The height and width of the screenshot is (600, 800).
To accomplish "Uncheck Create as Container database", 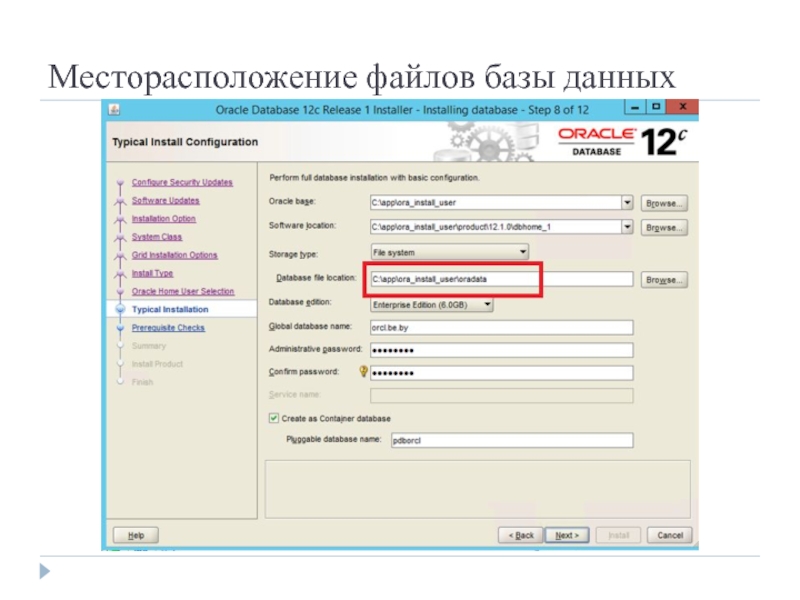I will pyautogui.click(x=274, y=418).
